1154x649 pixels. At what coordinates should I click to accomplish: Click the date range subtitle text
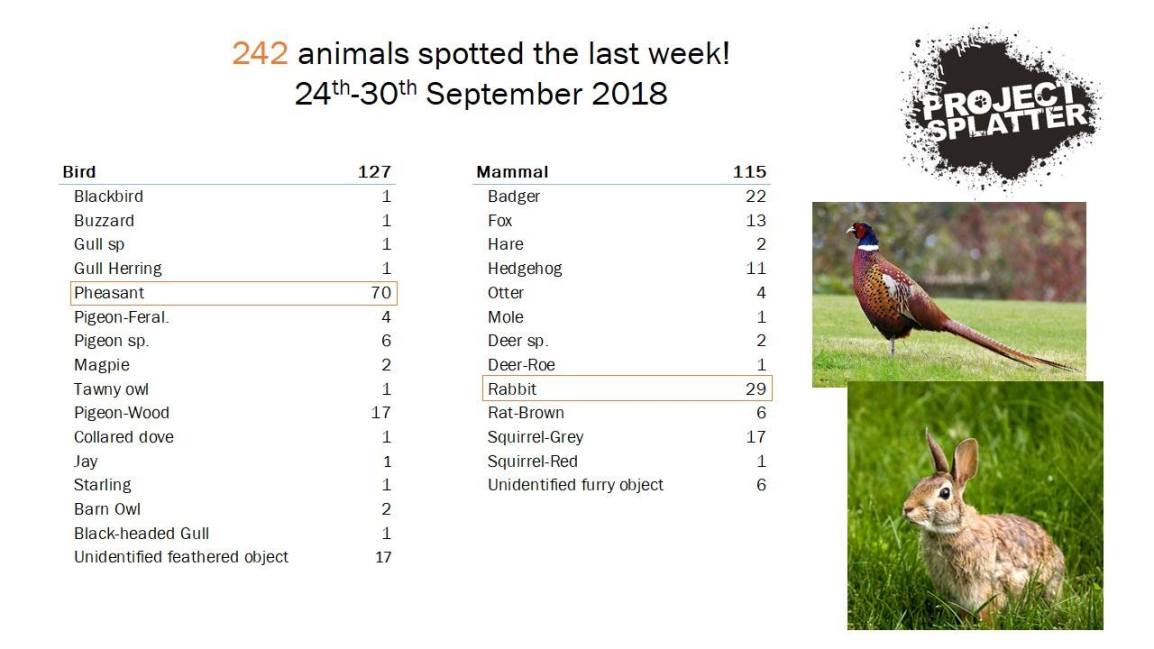coord(480,94)
